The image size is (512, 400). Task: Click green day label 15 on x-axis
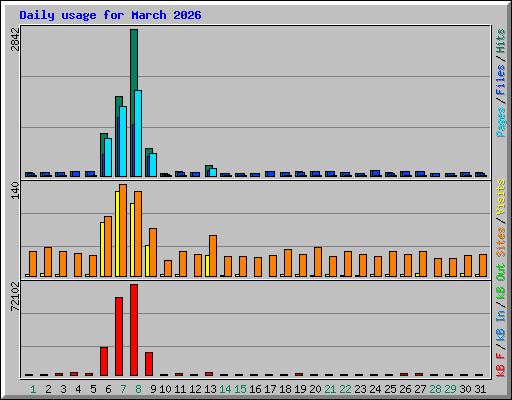(240, 389)
